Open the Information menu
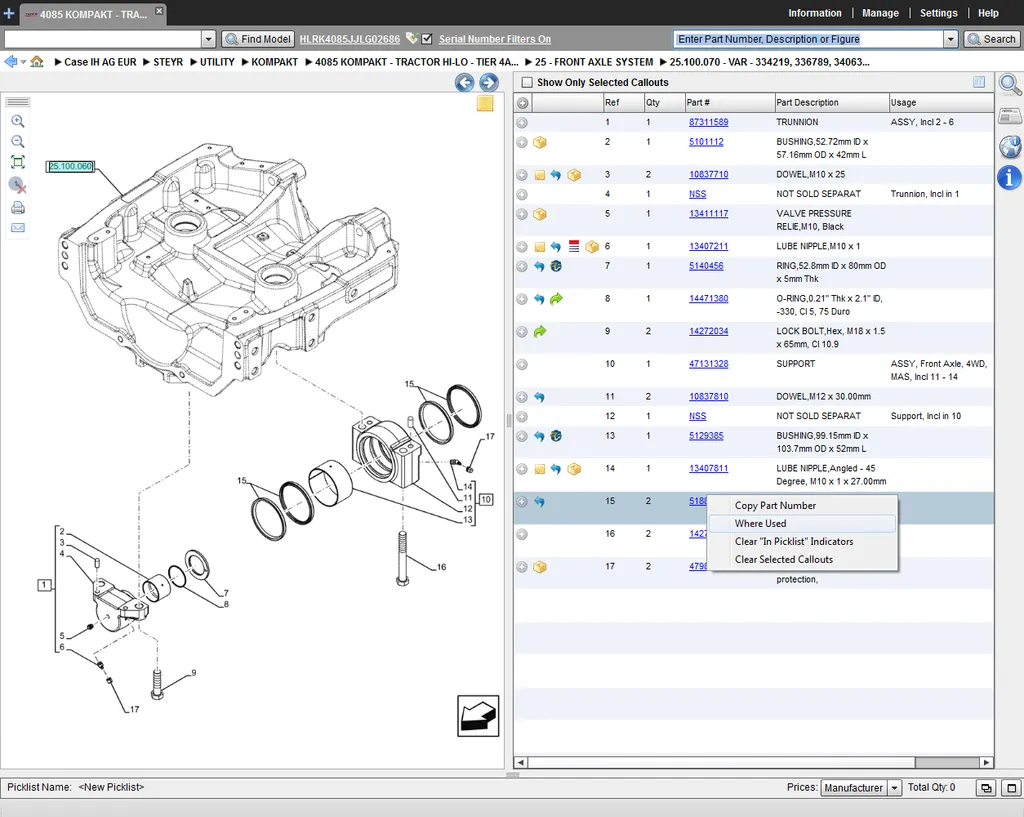The image size is (1024, 817). [814, 13]
